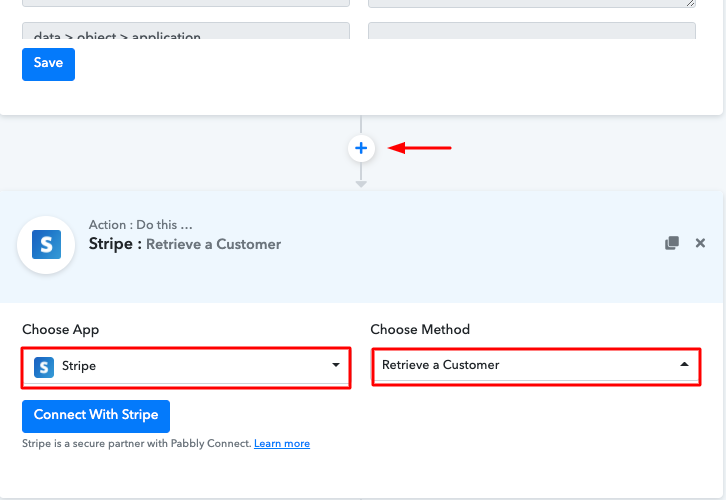Open the Choose Method dropdown

[536, 367]
